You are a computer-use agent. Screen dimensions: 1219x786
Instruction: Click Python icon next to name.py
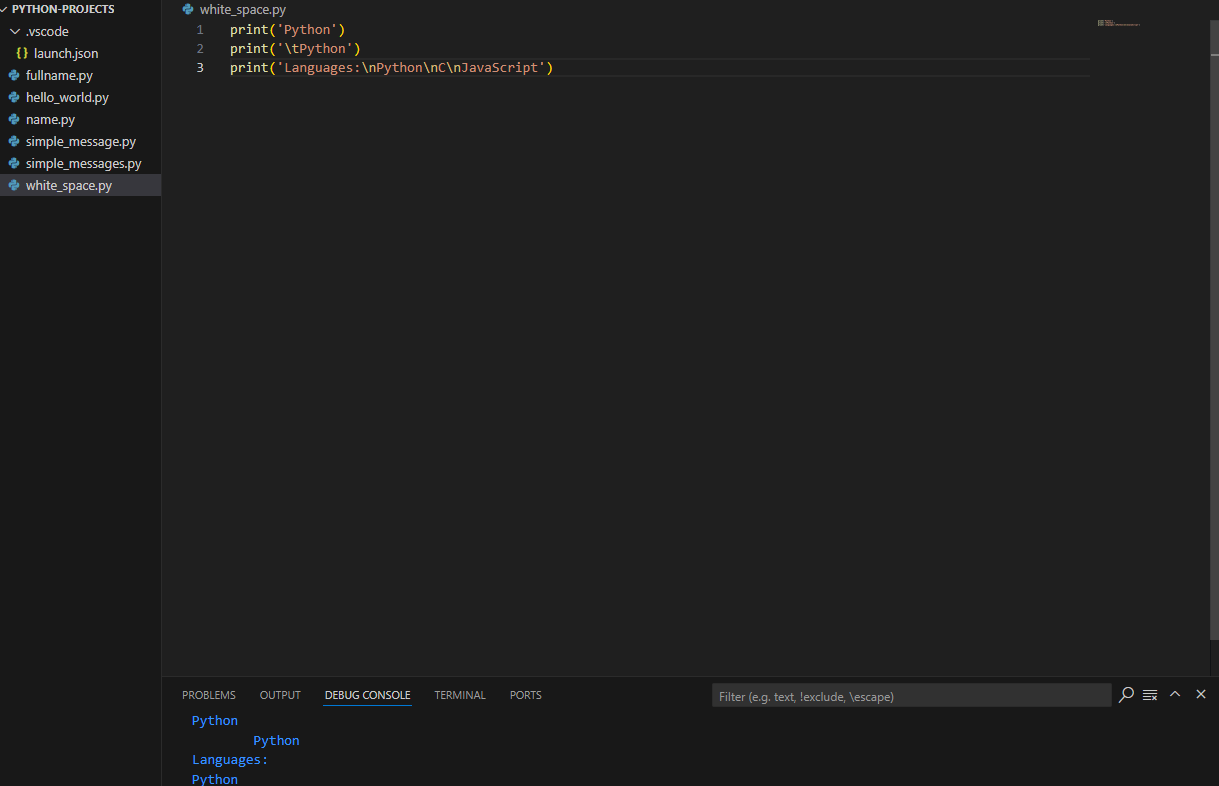pos(14,119)
